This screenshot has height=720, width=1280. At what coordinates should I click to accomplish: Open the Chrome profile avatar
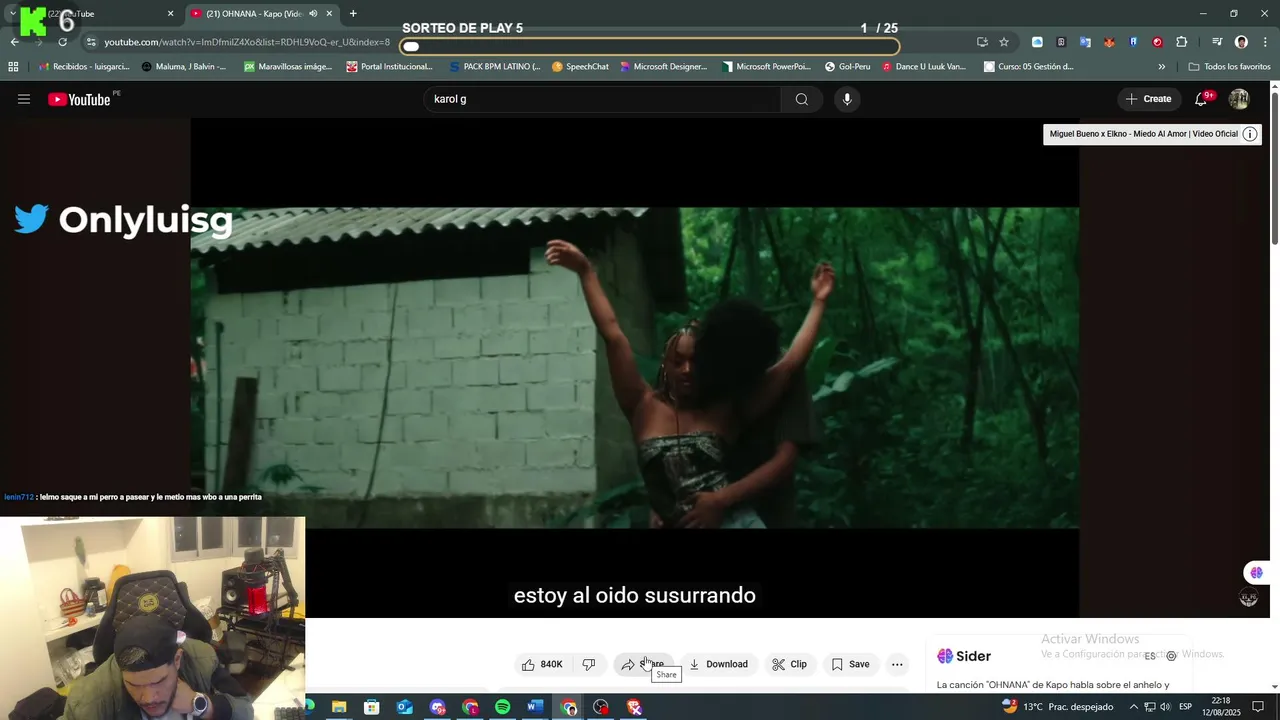coord(1241,42)
